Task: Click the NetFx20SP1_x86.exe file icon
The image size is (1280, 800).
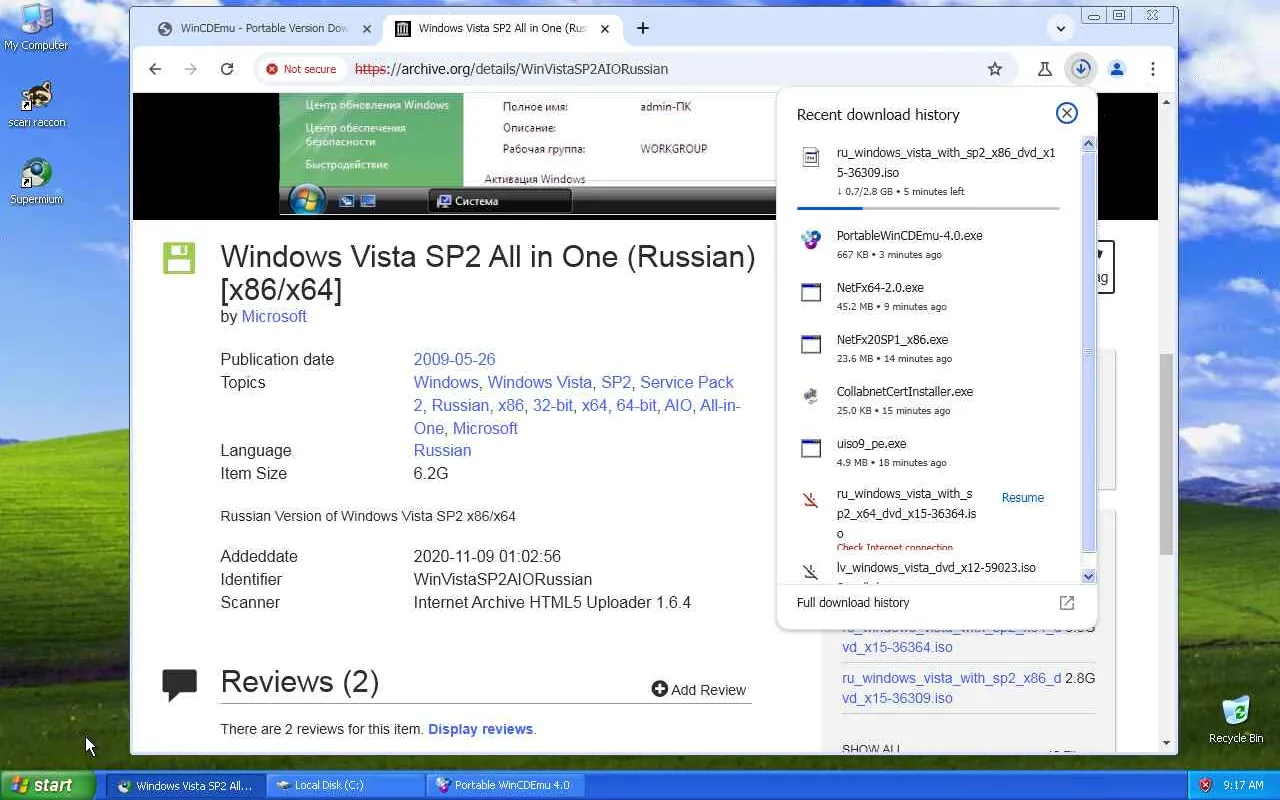Action: tap(811, 344)
